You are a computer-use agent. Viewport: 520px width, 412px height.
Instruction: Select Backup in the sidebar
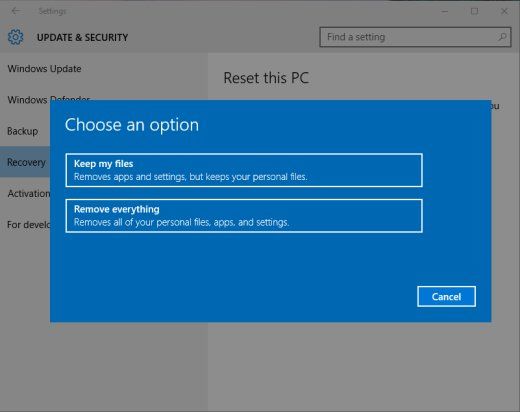[23, 131]
